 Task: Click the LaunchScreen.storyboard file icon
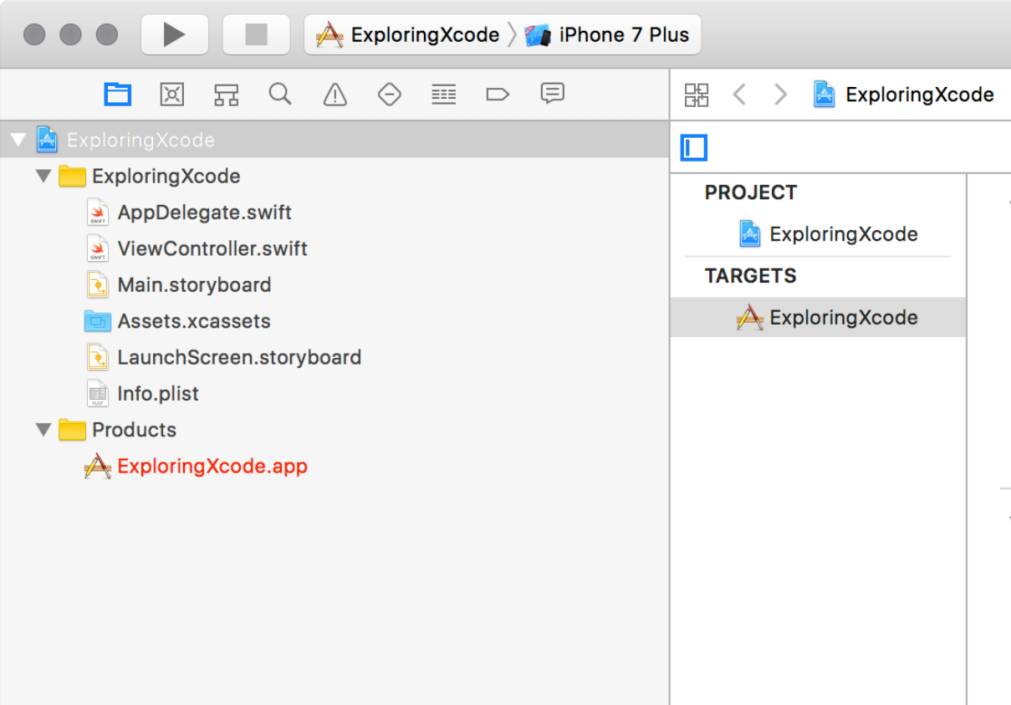click(97, 357)
